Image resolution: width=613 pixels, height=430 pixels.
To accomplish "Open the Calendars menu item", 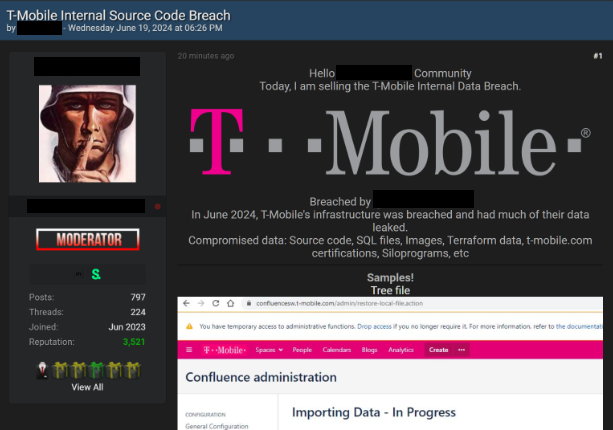I will point(337,350).
